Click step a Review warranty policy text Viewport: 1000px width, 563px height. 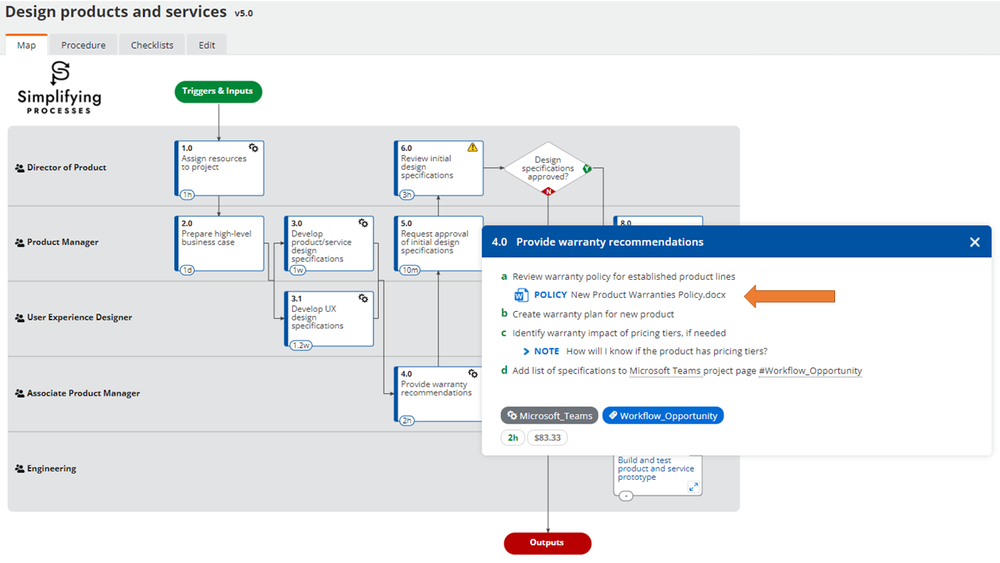tap(624, 277)
